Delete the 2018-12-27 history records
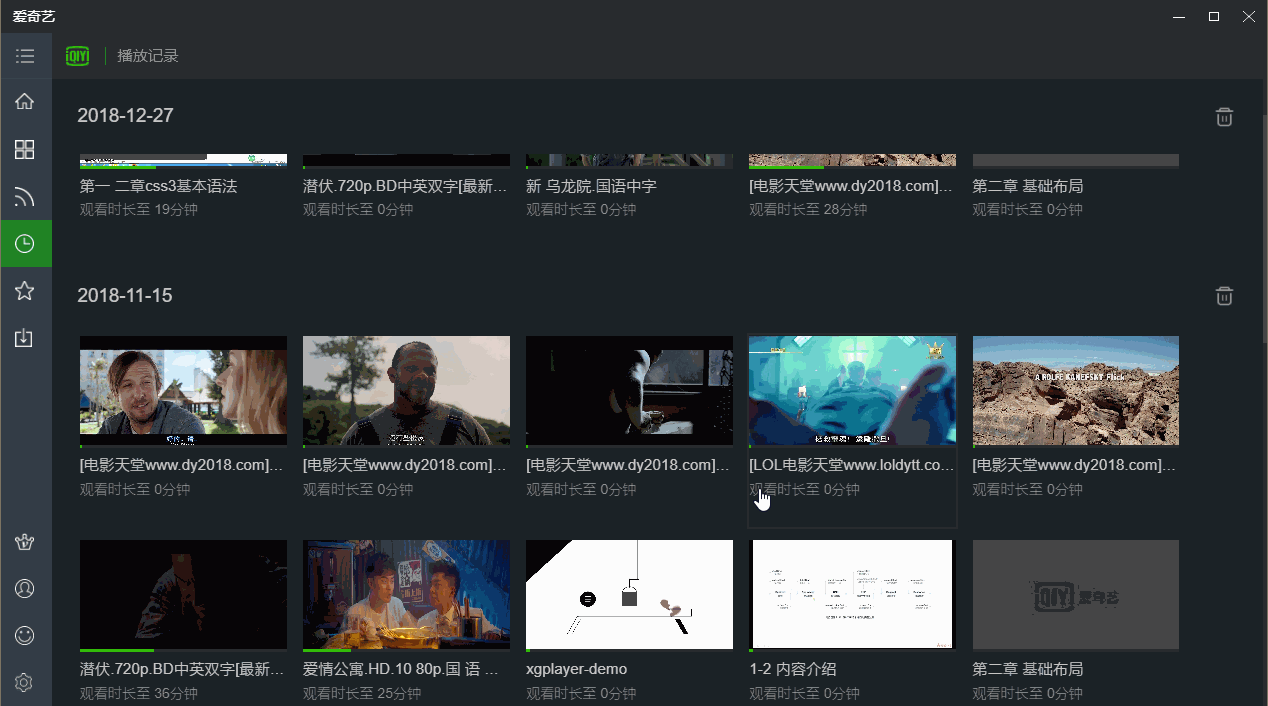 1224,117
